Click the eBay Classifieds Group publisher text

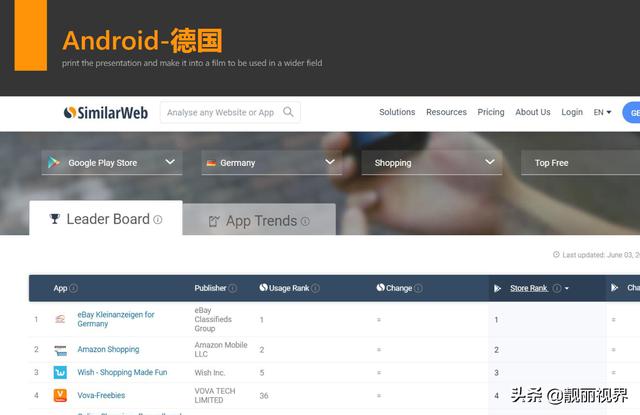point(213,319)
